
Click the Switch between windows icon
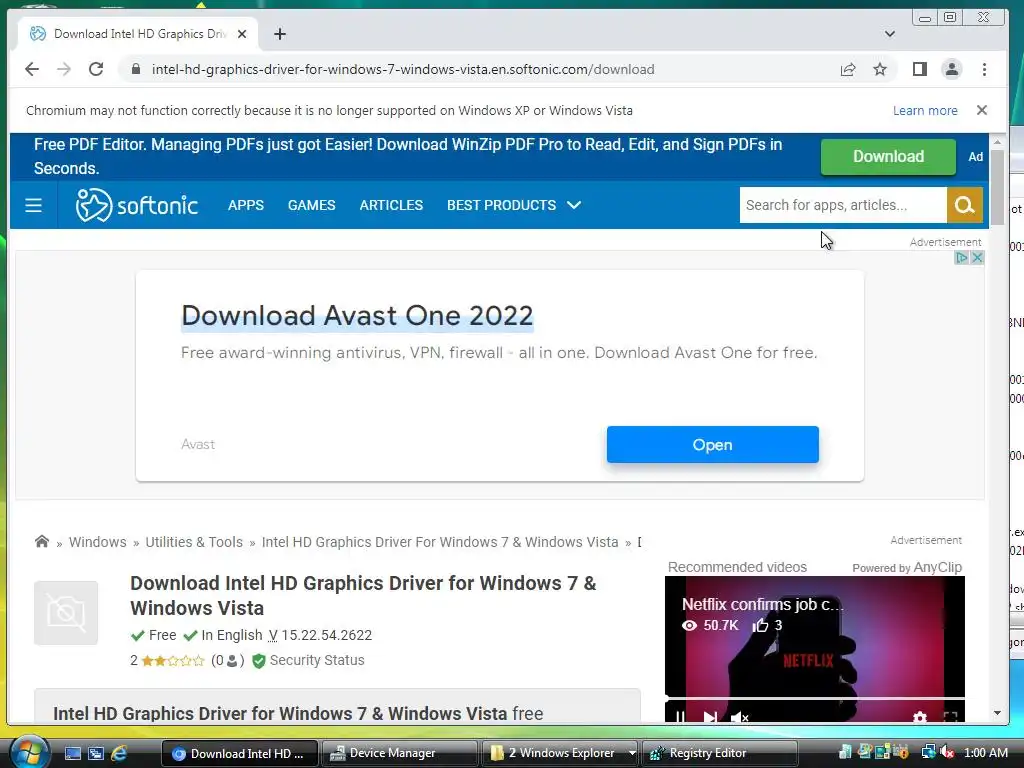tap(96, 753)
